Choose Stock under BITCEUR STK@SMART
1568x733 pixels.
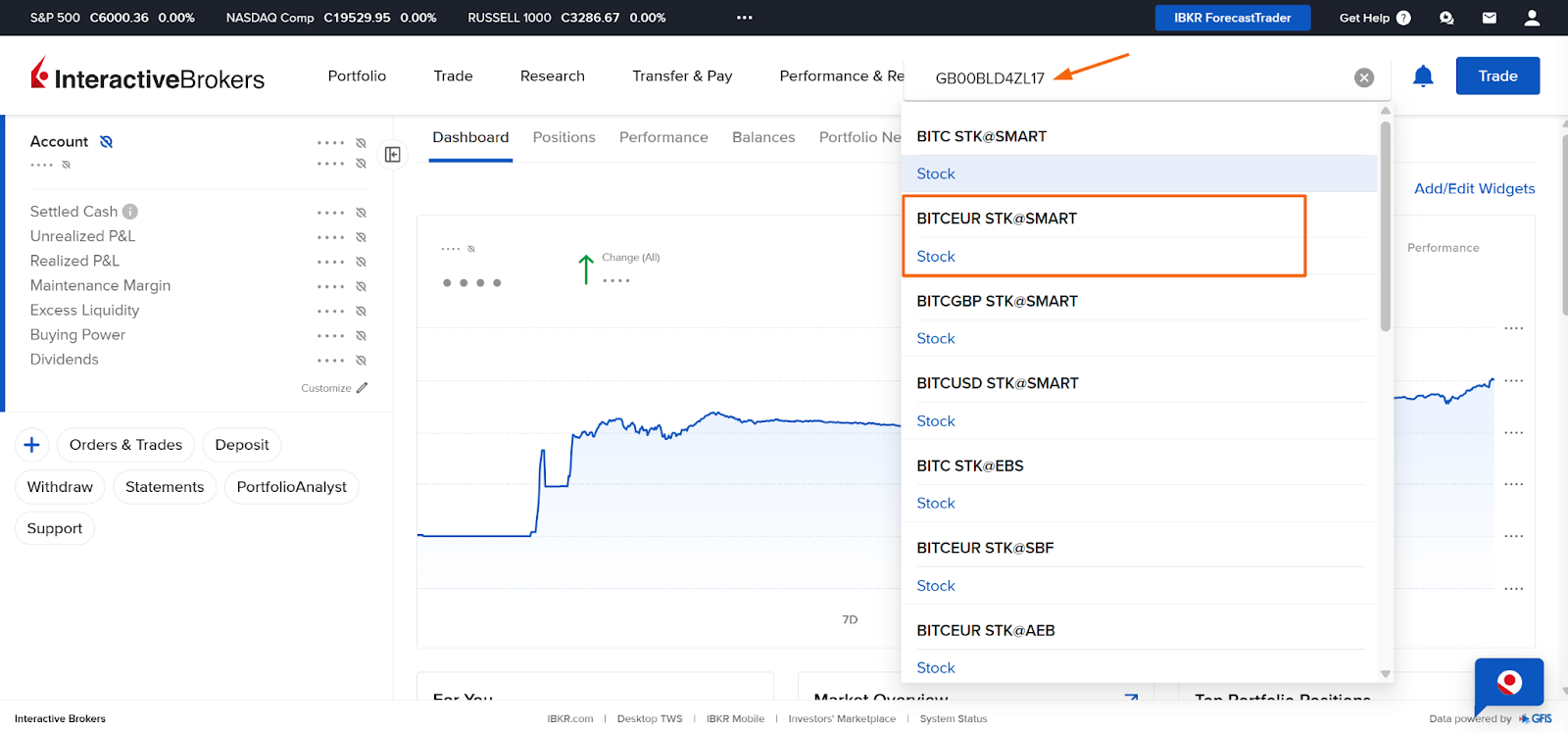tap(936, 257)
